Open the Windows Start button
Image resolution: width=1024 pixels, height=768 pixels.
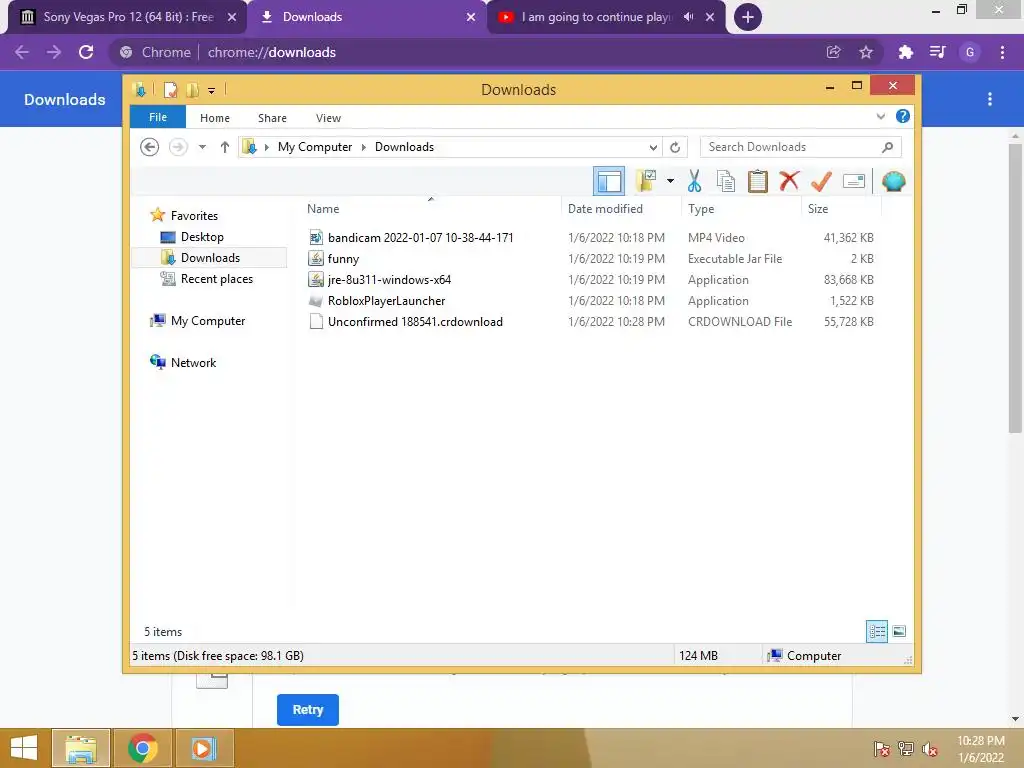click(x=24, y=748)
